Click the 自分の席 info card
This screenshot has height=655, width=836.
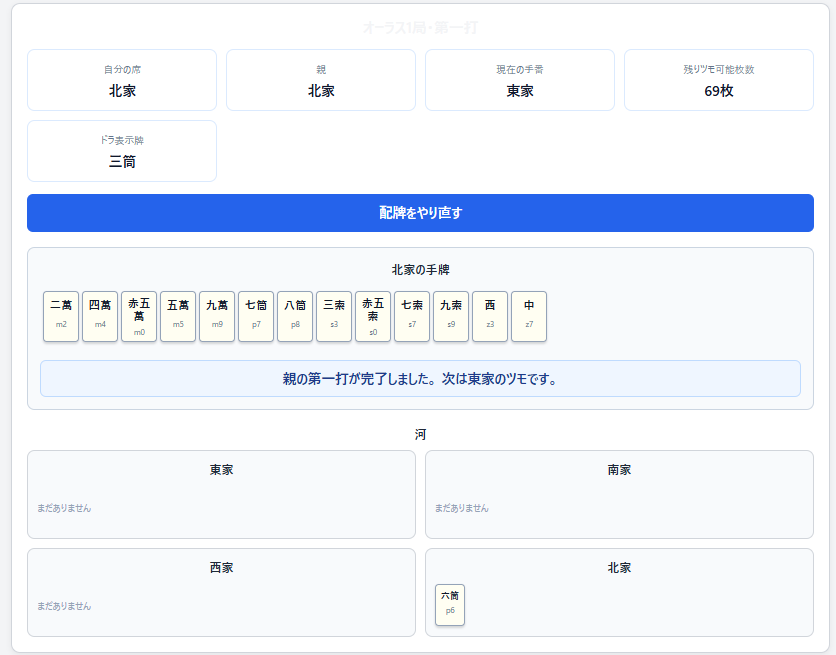[x=122, y=80]
